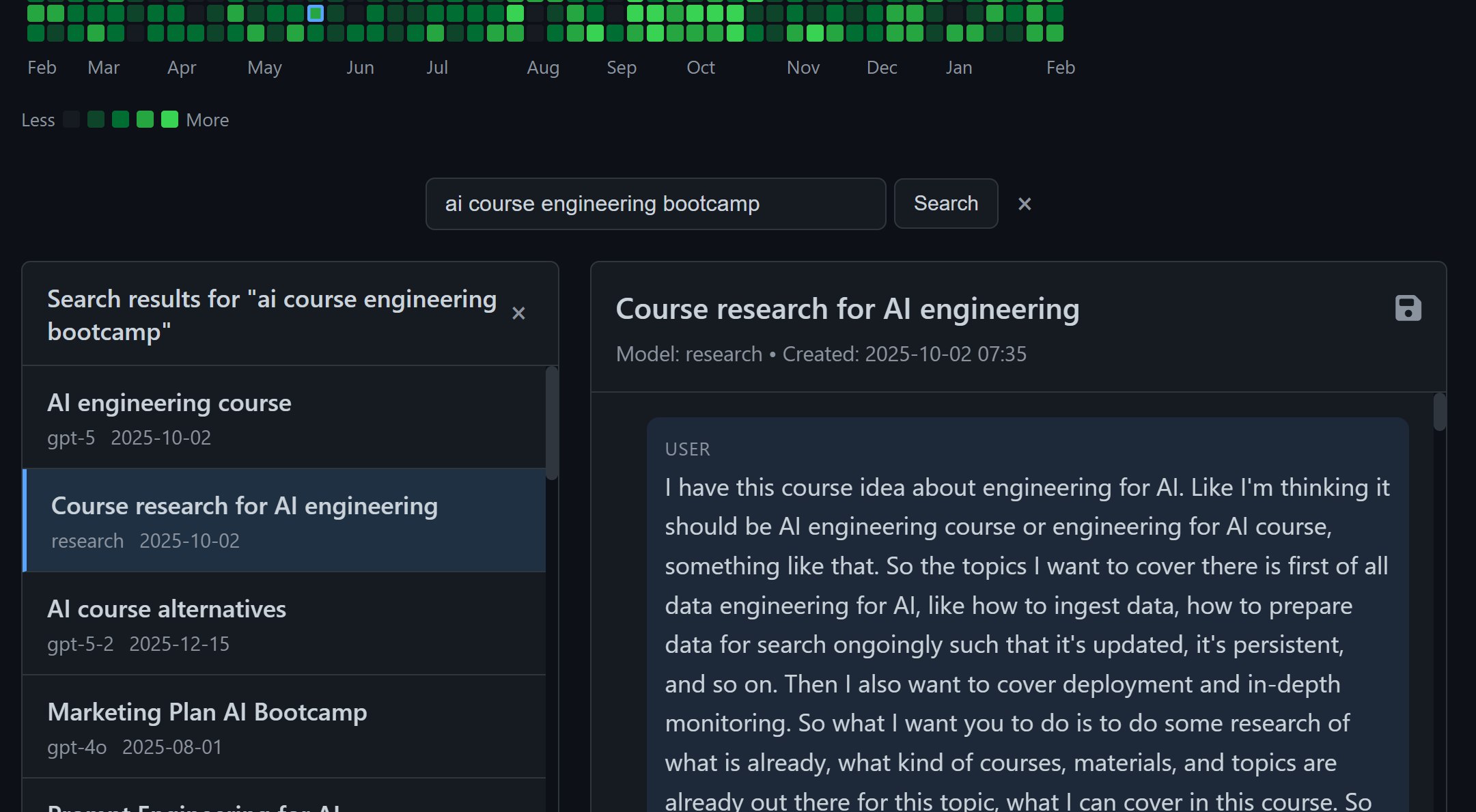Click the Jun month label under the heatmap

click(x=361, y=67)
